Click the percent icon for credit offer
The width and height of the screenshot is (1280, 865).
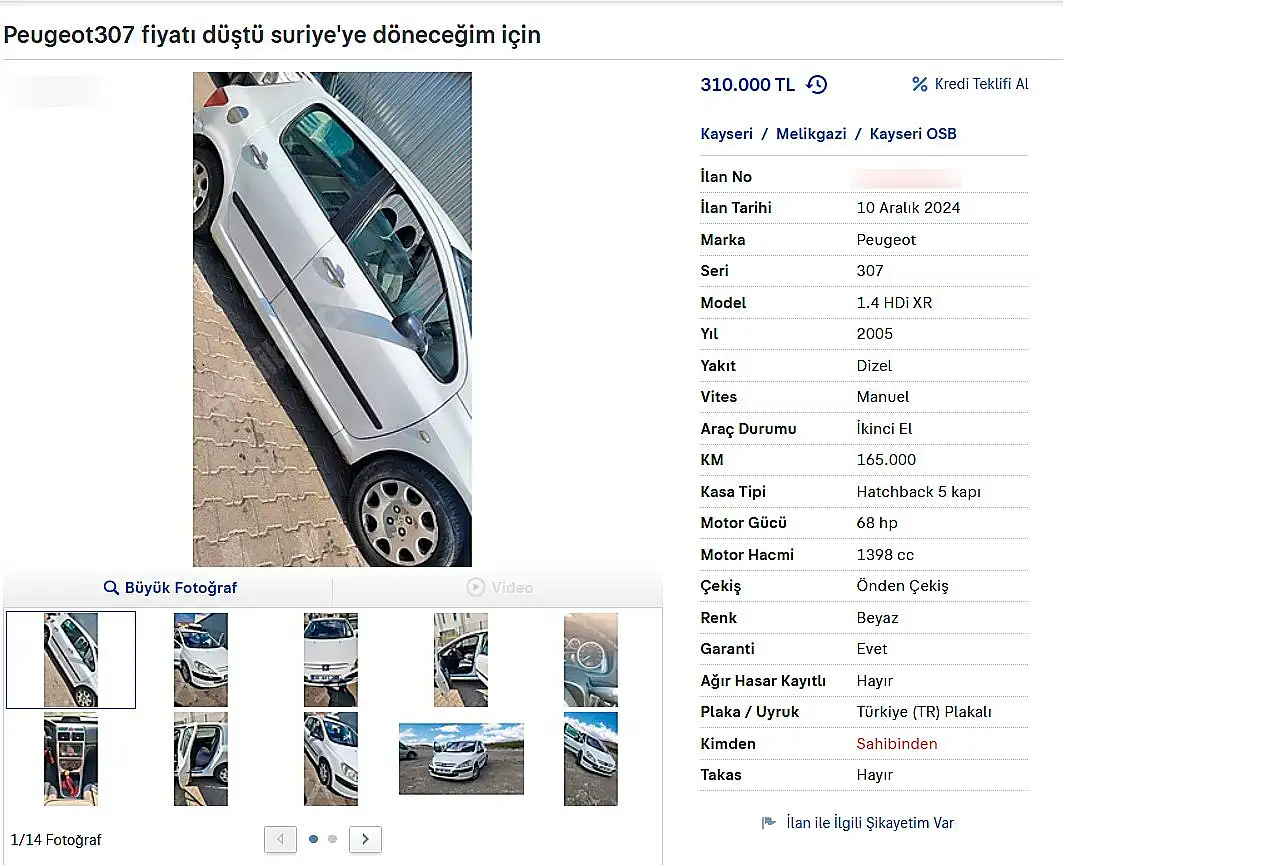tap(920, 84)
